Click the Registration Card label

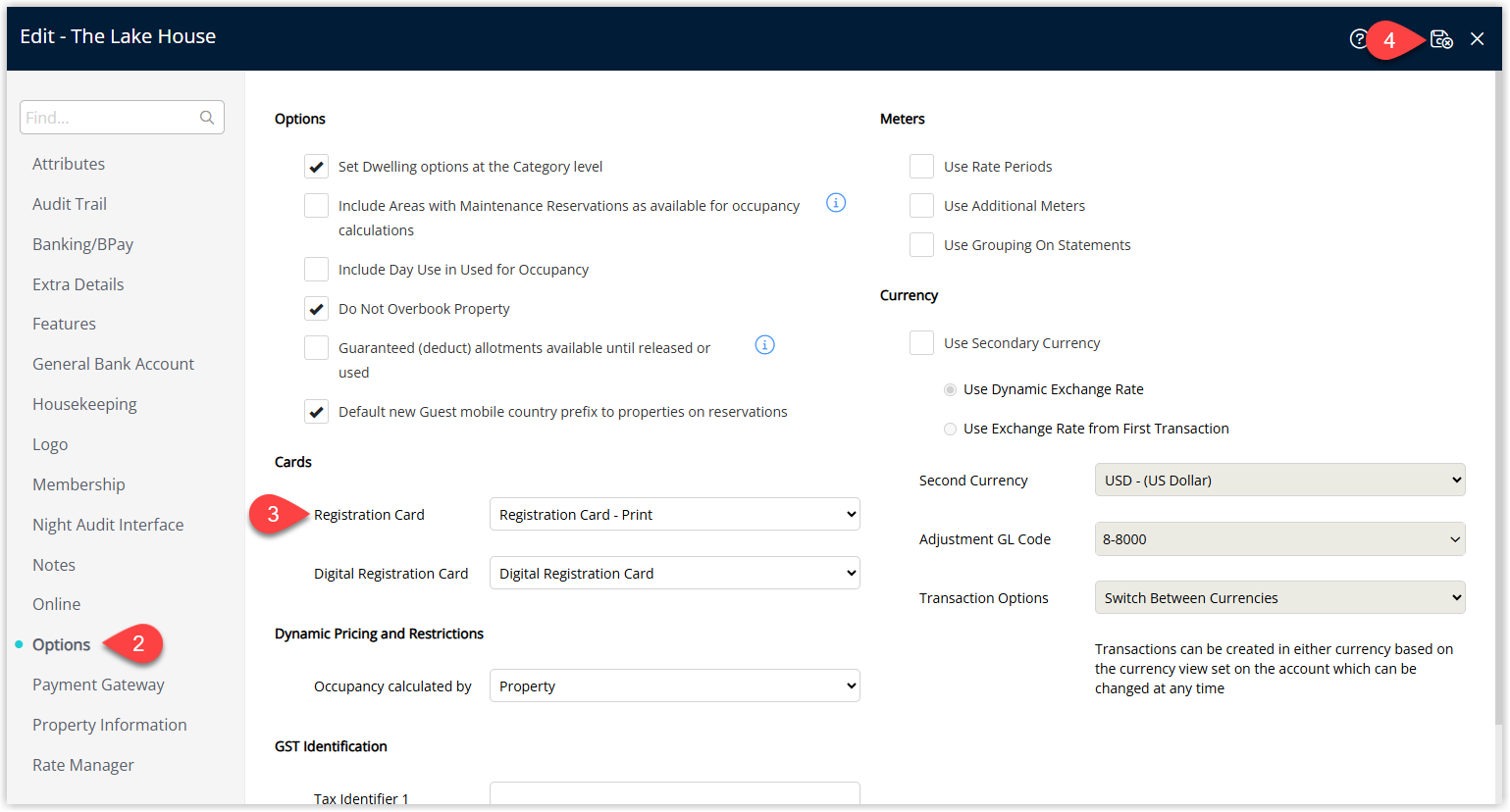[x=369, y=515]
